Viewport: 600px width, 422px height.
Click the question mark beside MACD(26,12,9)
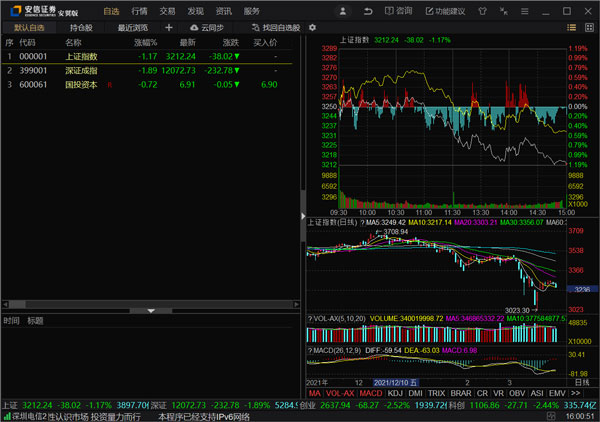point(310,350)
